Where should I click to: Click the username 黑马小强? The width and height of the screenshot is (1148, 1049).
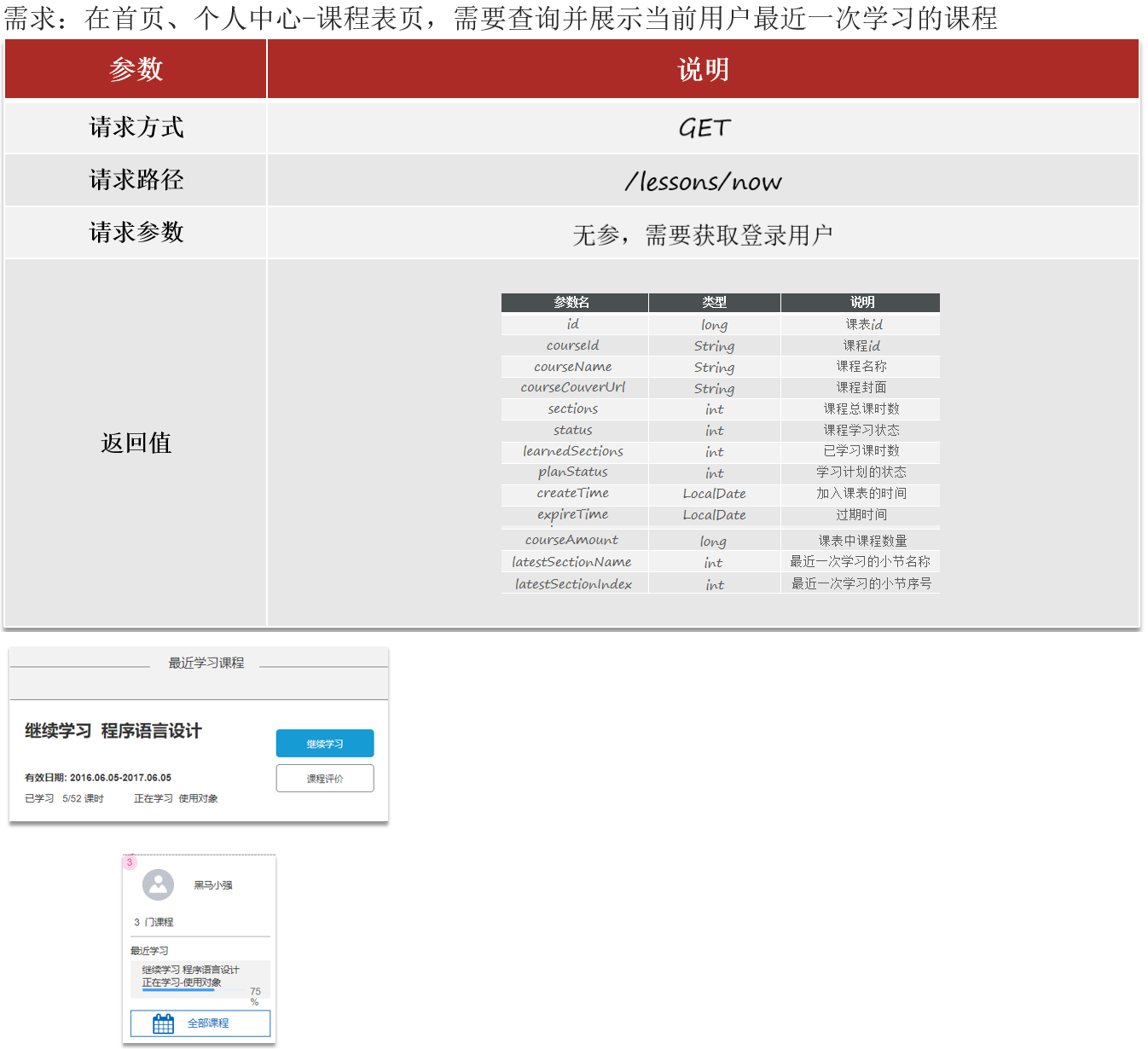coord(212,885)
